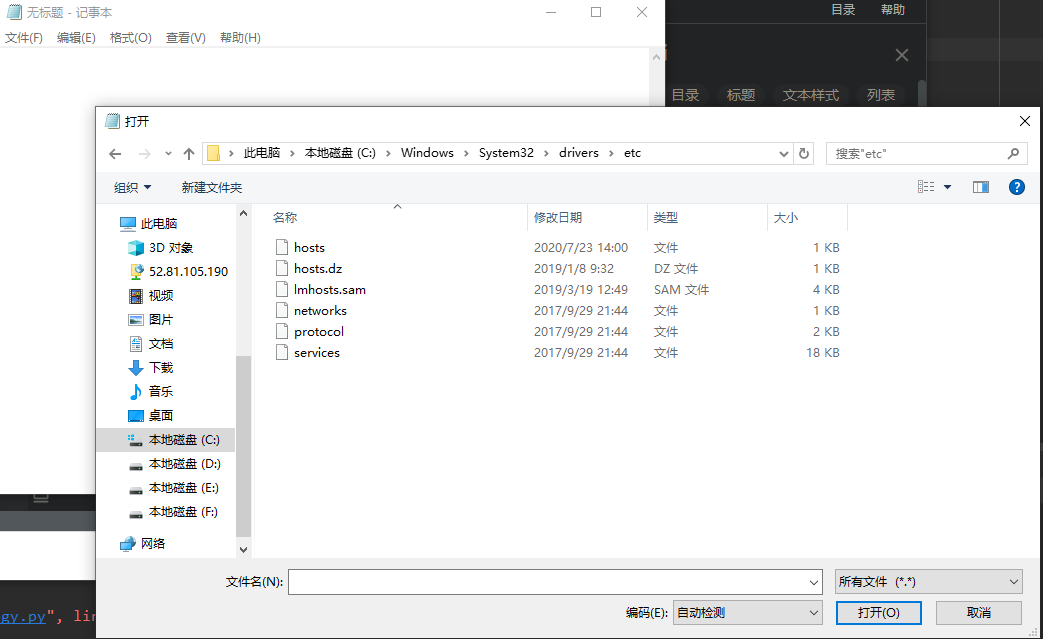Click 本地磁盘 (C:) breadcrumb segment
This screenshot has height=639, width=1043.
[x=340, y=153]
